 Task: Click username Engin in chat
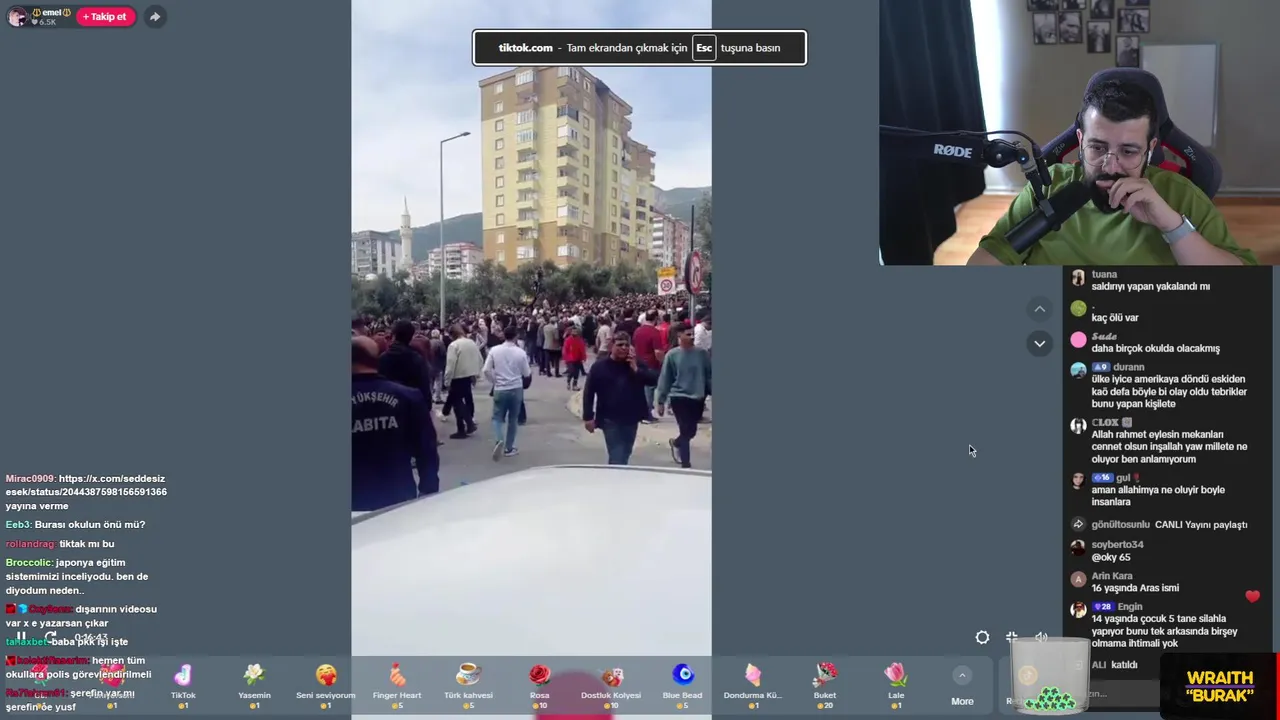coord(1130,607)
